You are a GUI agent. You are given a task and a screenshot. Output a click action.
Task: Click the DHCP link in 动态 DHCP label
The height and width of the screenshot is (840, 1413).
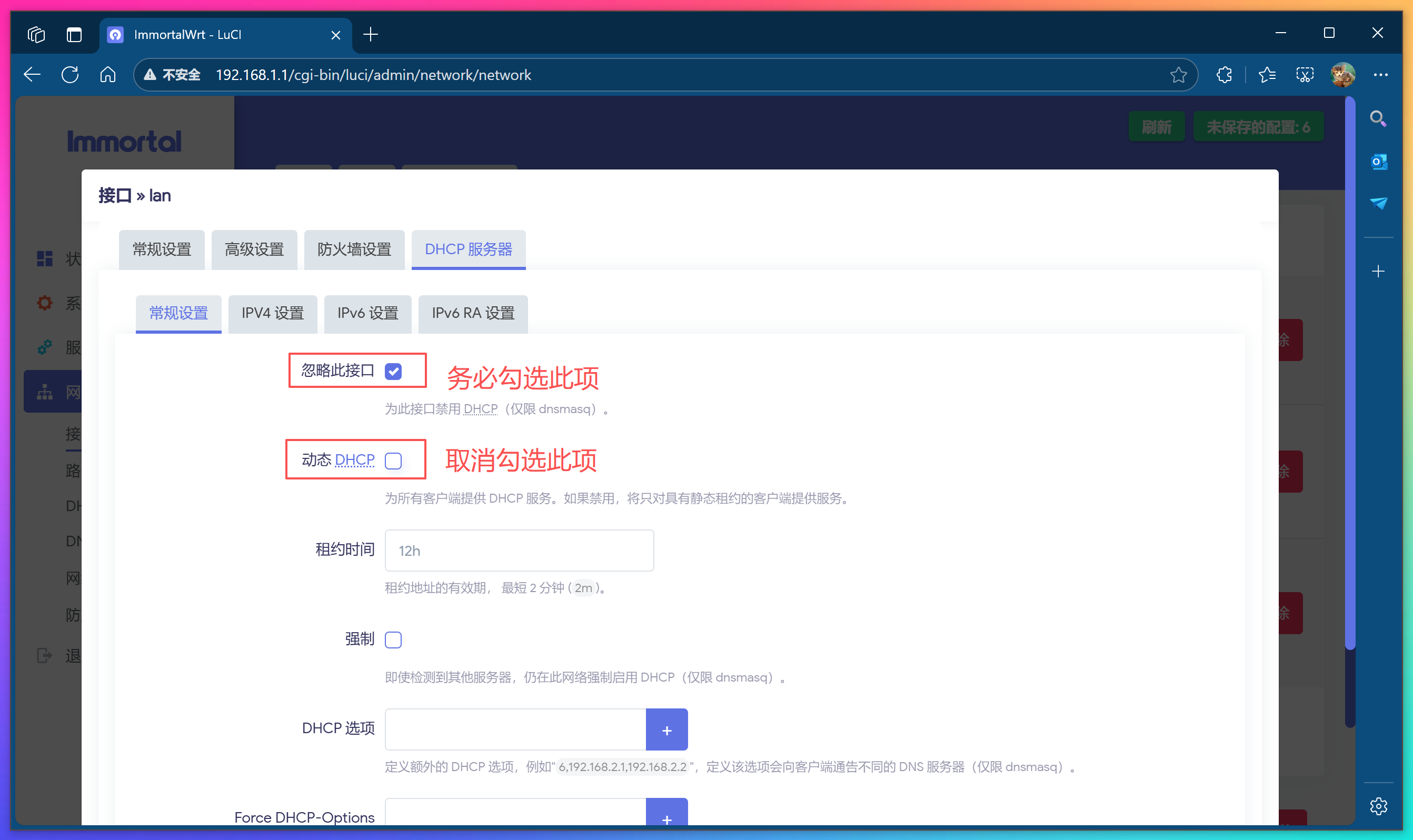(x=355, y=459)
